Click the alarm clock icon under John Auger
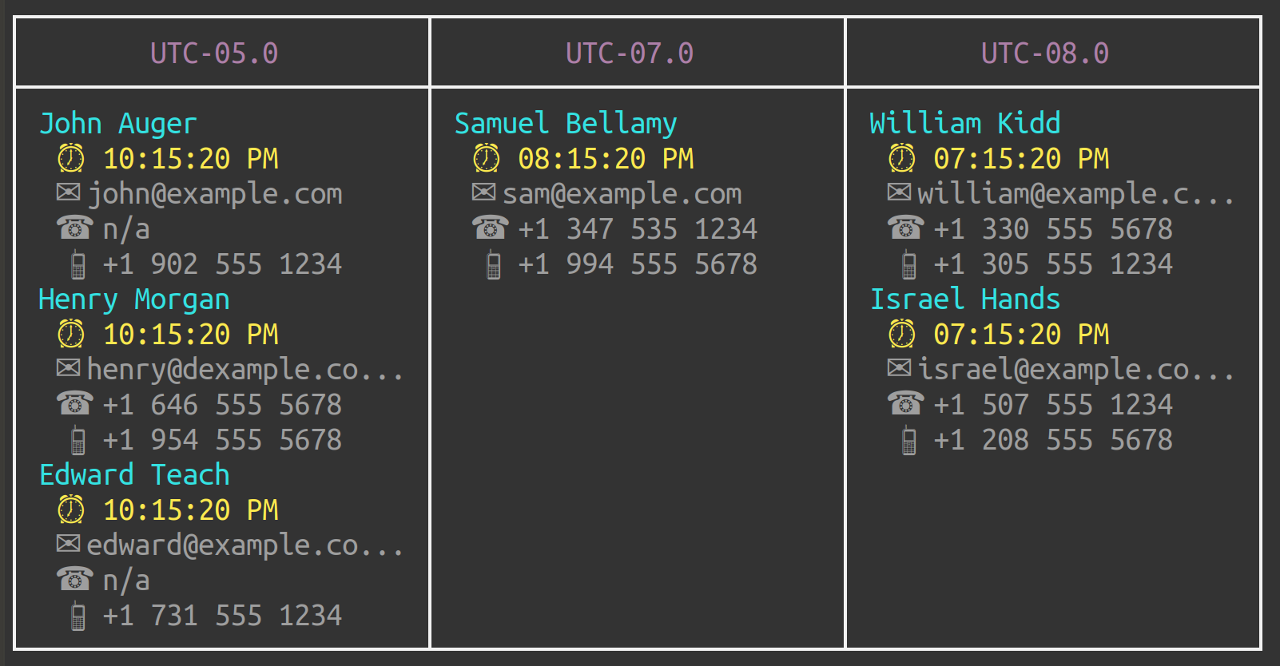 click(x=71, y=158)
